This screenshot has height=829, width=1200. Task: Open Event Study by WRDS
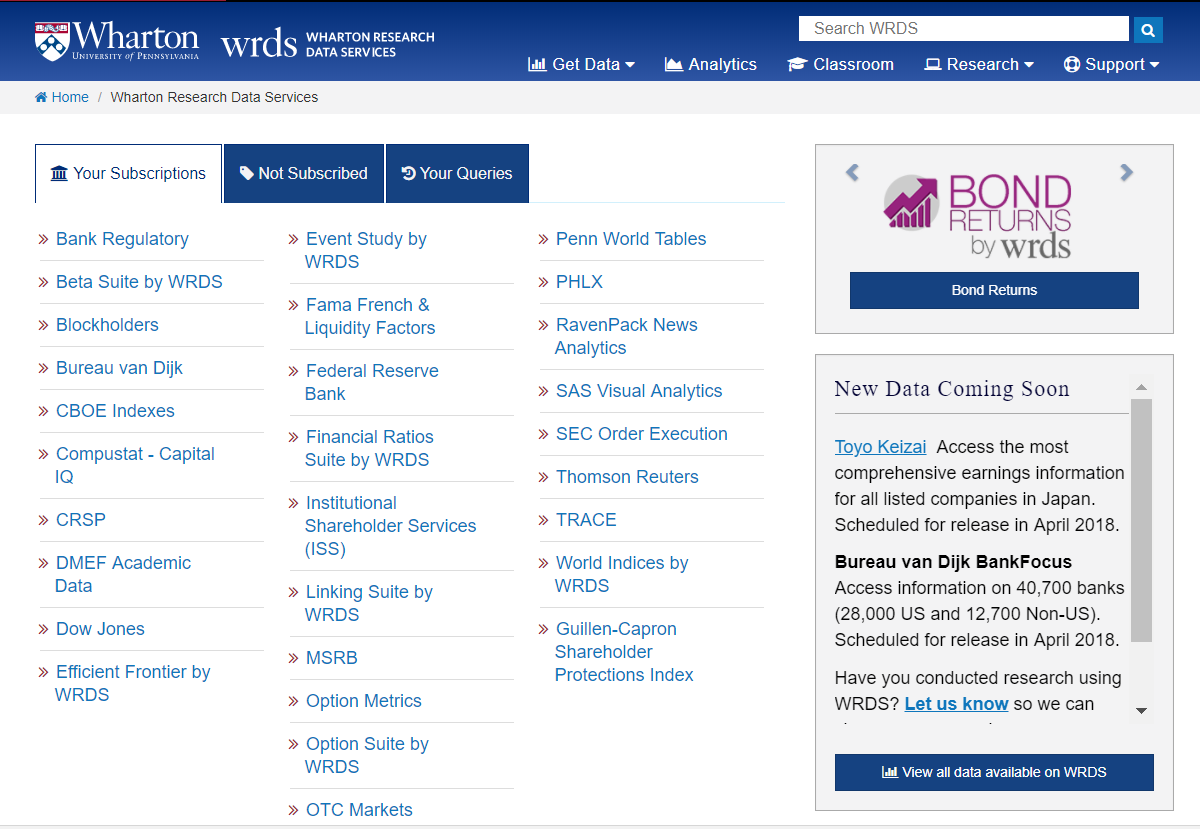[366, 250]
